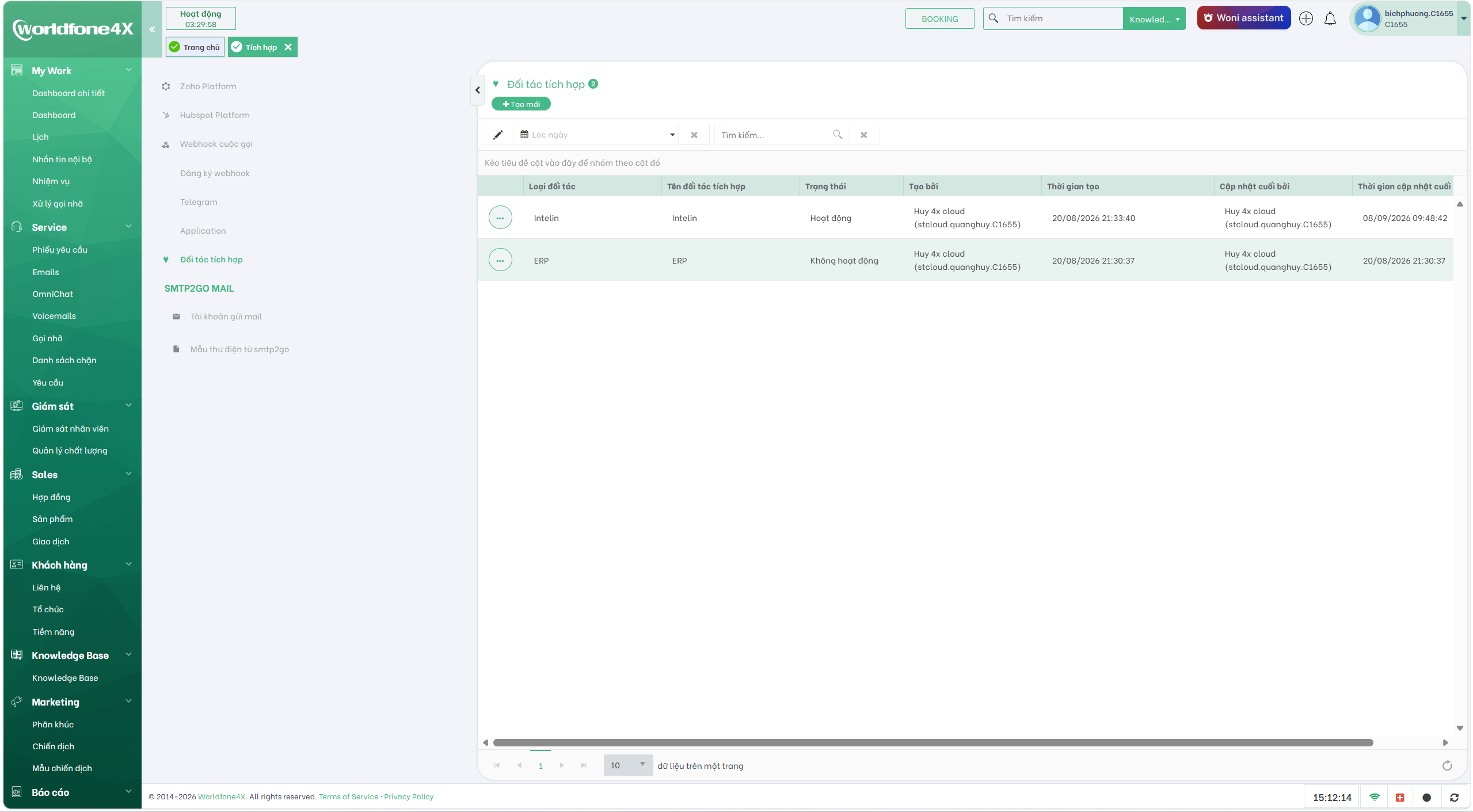The image size is (1473, 812).
Task: Open the Knowled... search scope dropdown
Action: [x=1154, y=19]
